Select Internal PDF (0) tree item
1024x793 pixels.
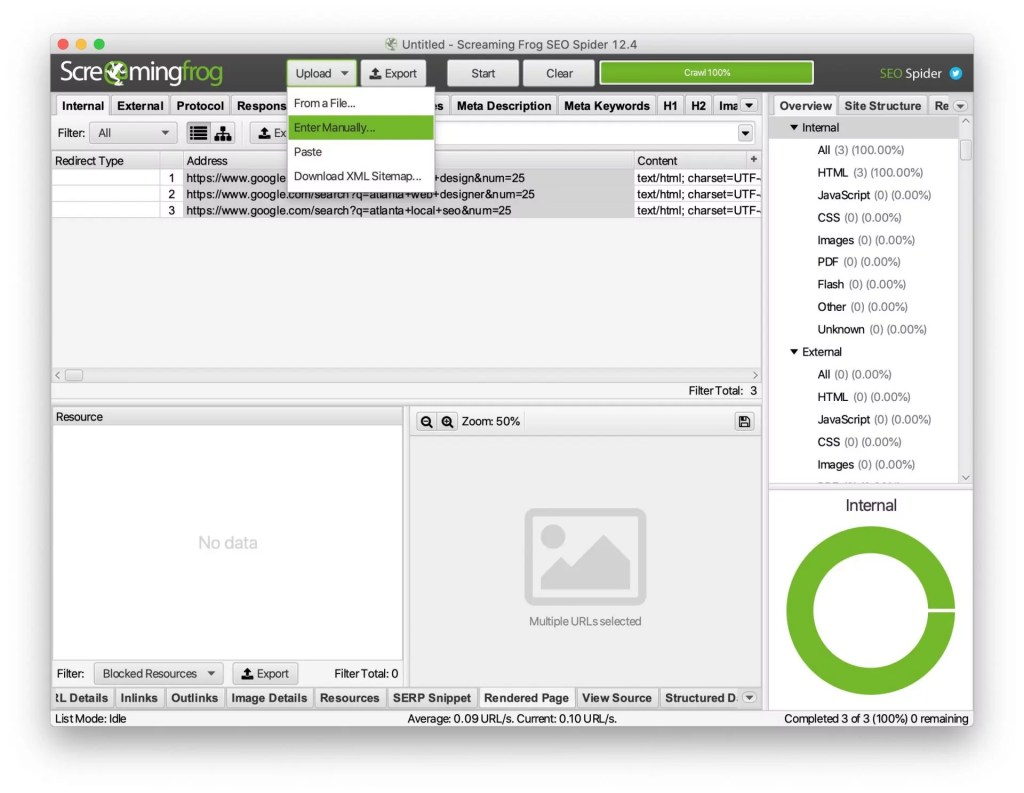click(859, 262)
